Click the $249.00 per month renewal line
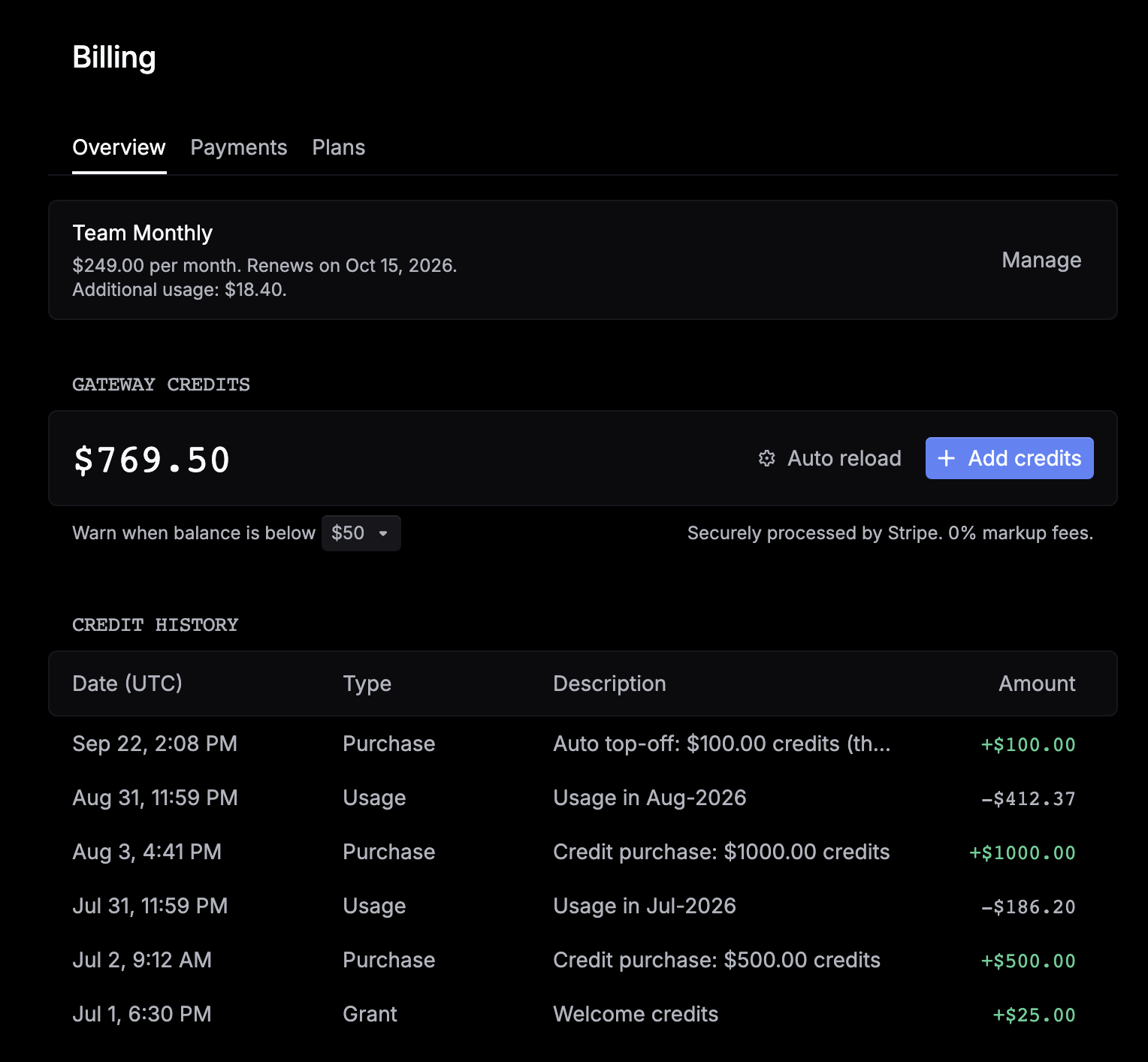Screen dimensions: 1148x1062 pyautogui.click(x=264, y=266)
